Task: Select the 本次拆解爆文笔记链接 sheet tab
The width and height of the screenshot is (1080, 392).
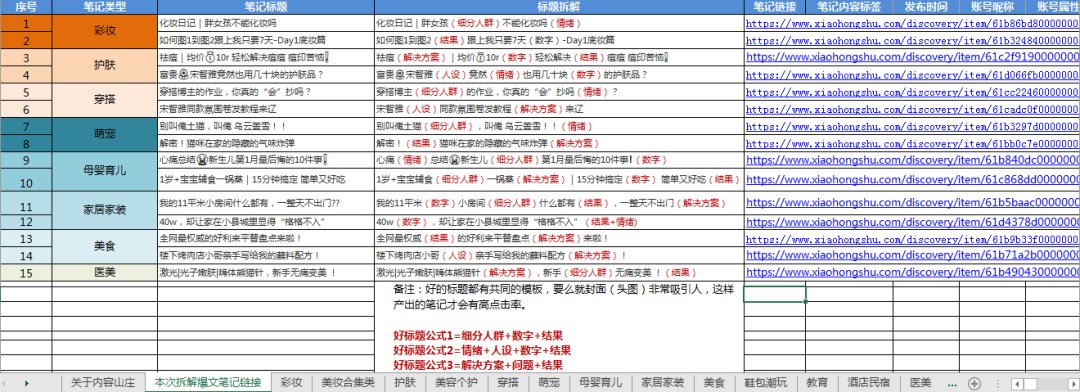Action: click(x=208, y=383)
